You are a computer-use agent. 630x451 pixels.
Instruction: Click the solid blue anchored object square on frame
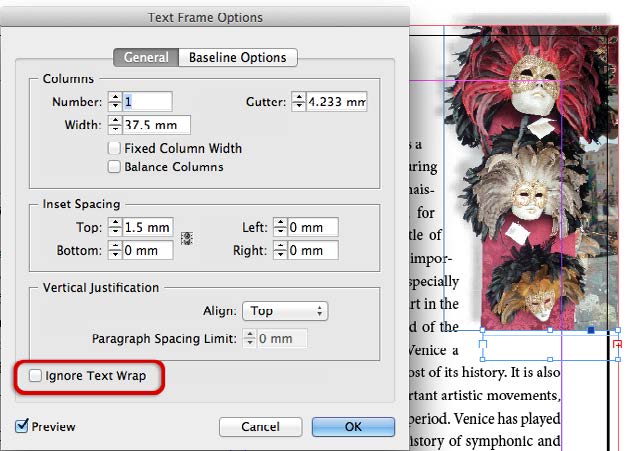pos(591,330)
